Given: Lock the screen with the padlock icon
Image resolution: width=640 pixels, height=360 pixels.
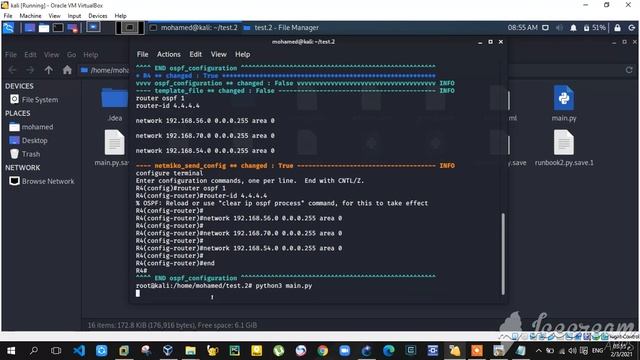Looking at the screenshot, I should [617, 28].
